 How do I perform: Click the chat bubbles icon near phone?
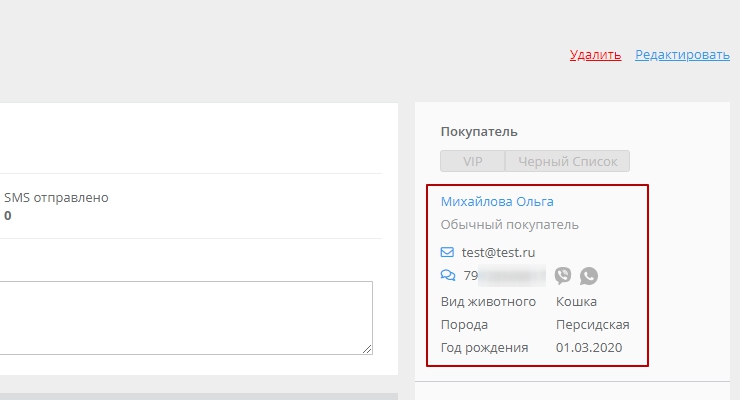point(447,276)
